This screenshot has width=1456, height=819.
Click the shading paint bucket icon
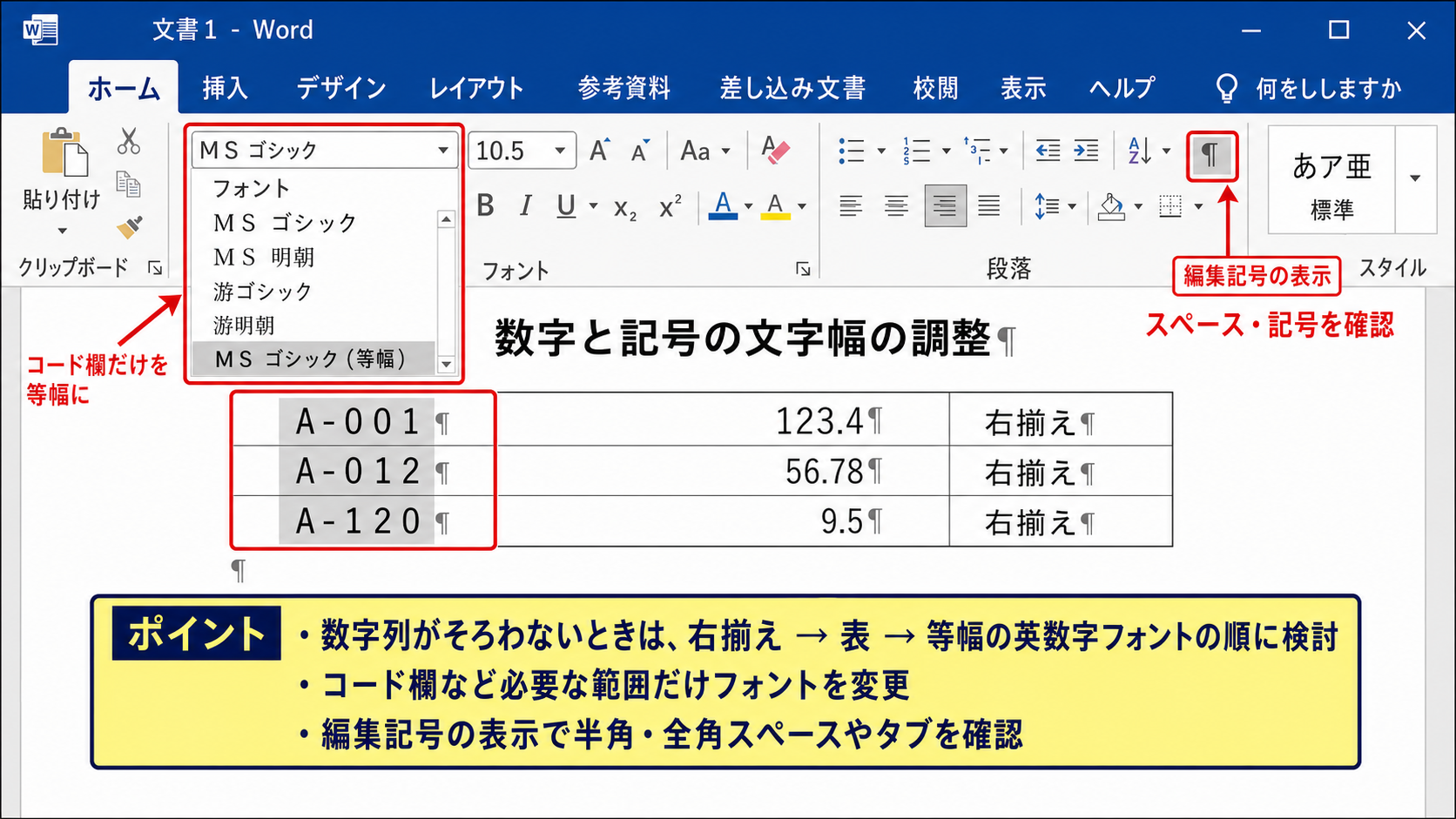(1111, 206)
